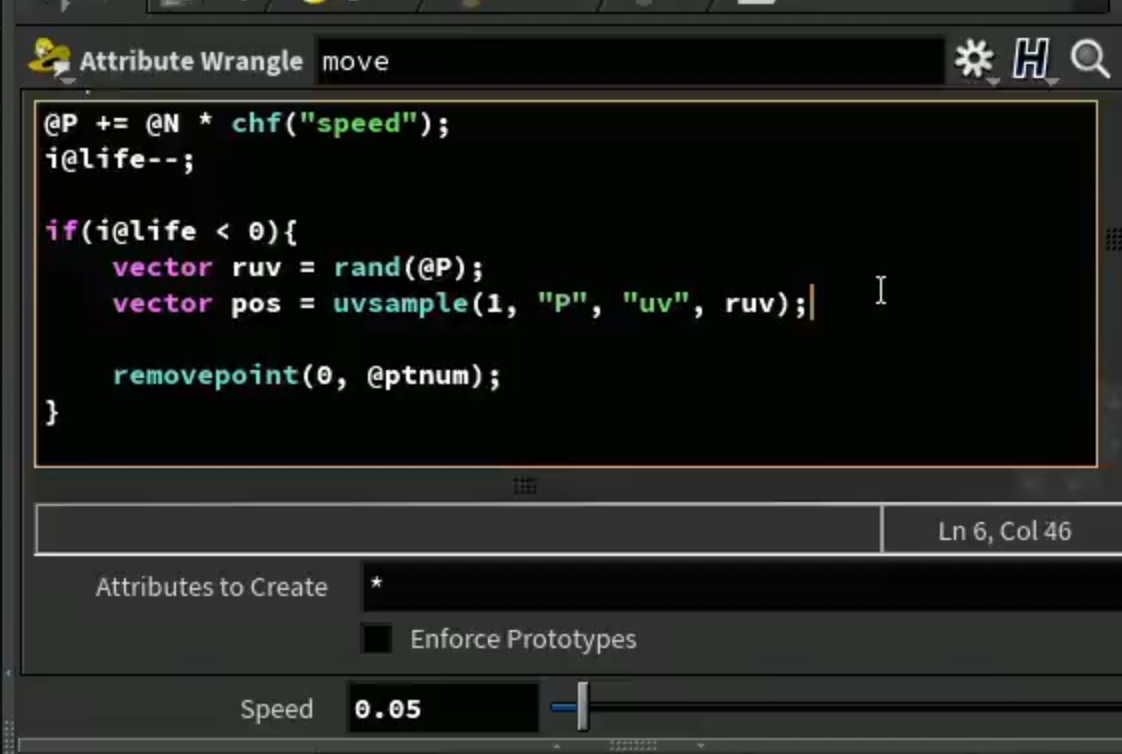Click the dotted grip on the bottom pane divider

tap(633, 745)
